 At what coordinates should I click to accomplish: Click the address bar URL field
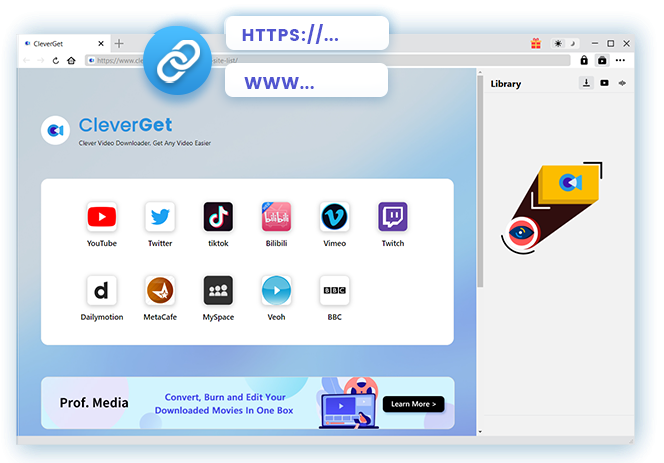pos(327,61)
